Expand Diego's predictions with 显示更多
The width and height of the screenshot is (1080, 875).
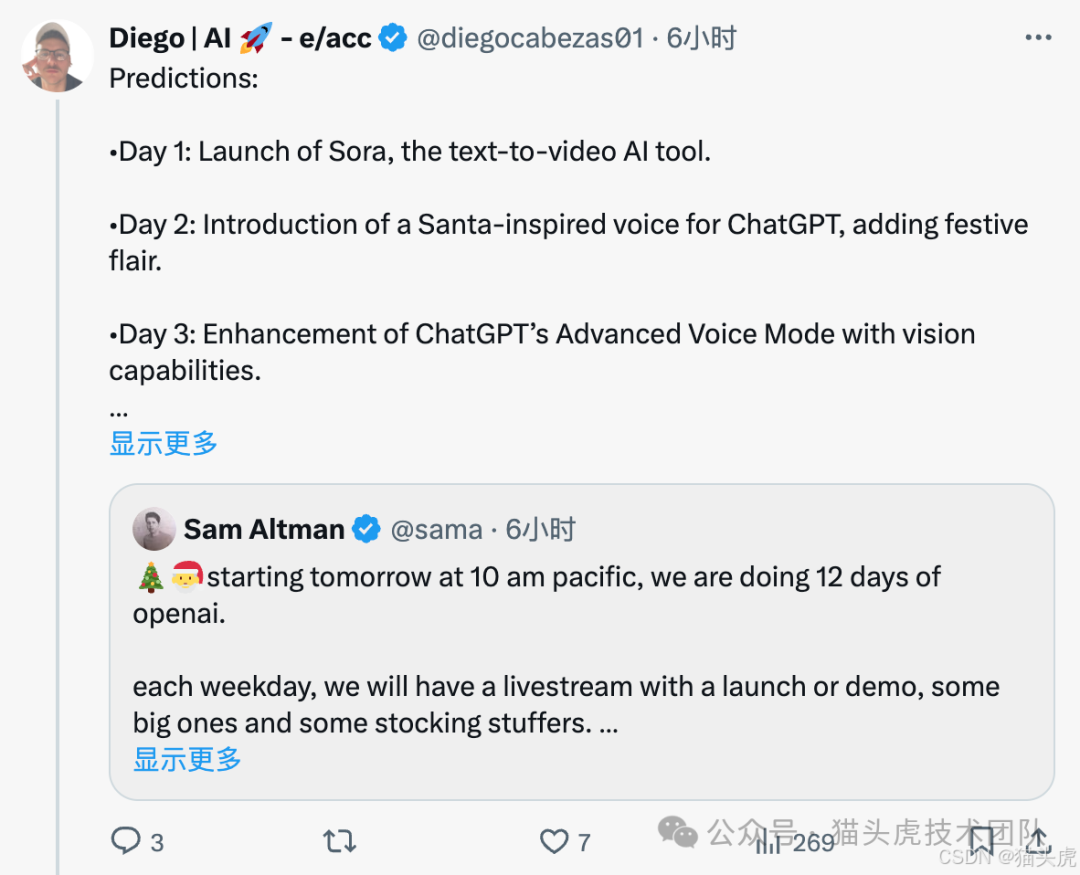tap(163, 443)
